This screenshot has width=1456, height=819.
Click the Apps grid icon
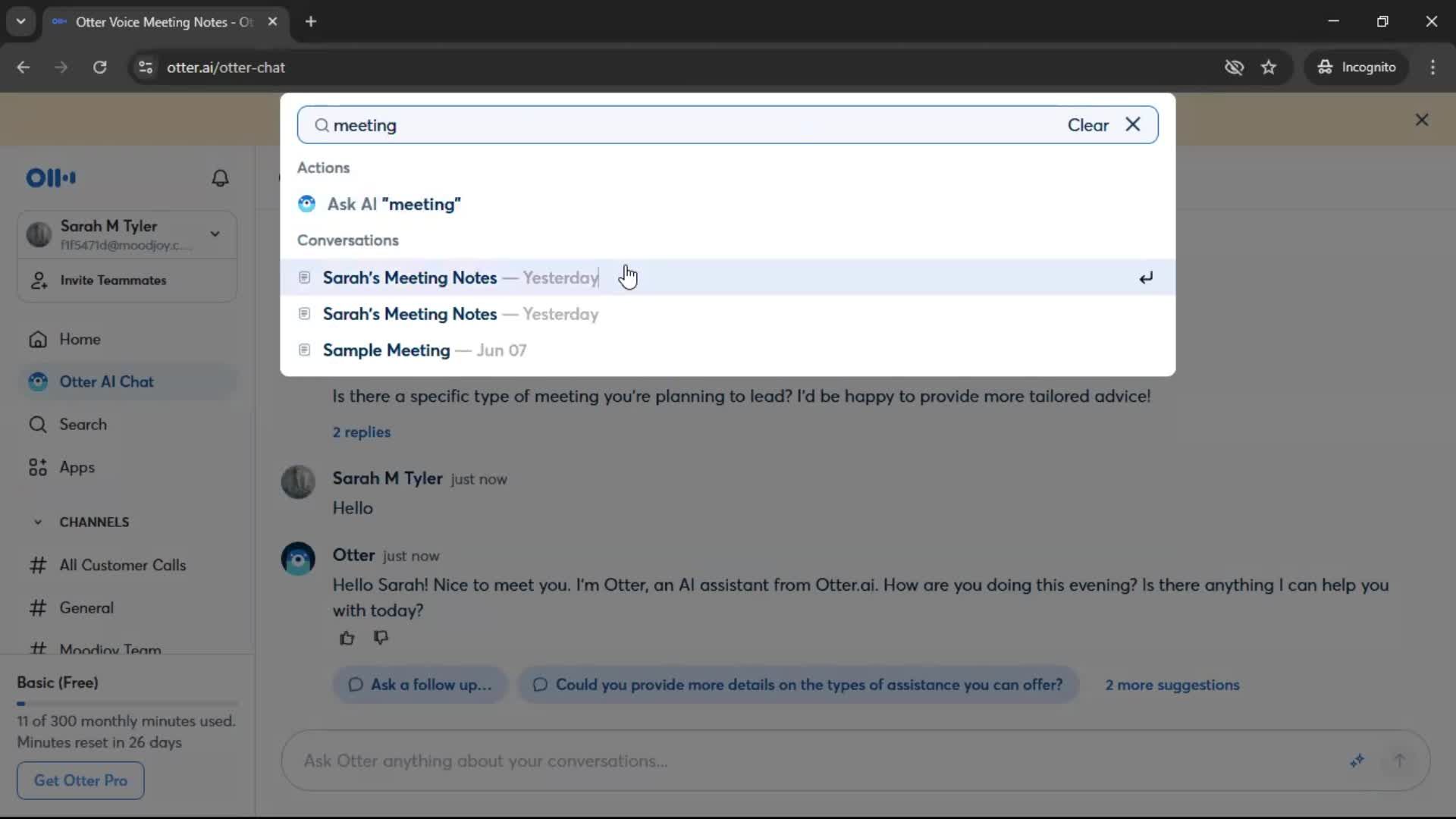38,467
